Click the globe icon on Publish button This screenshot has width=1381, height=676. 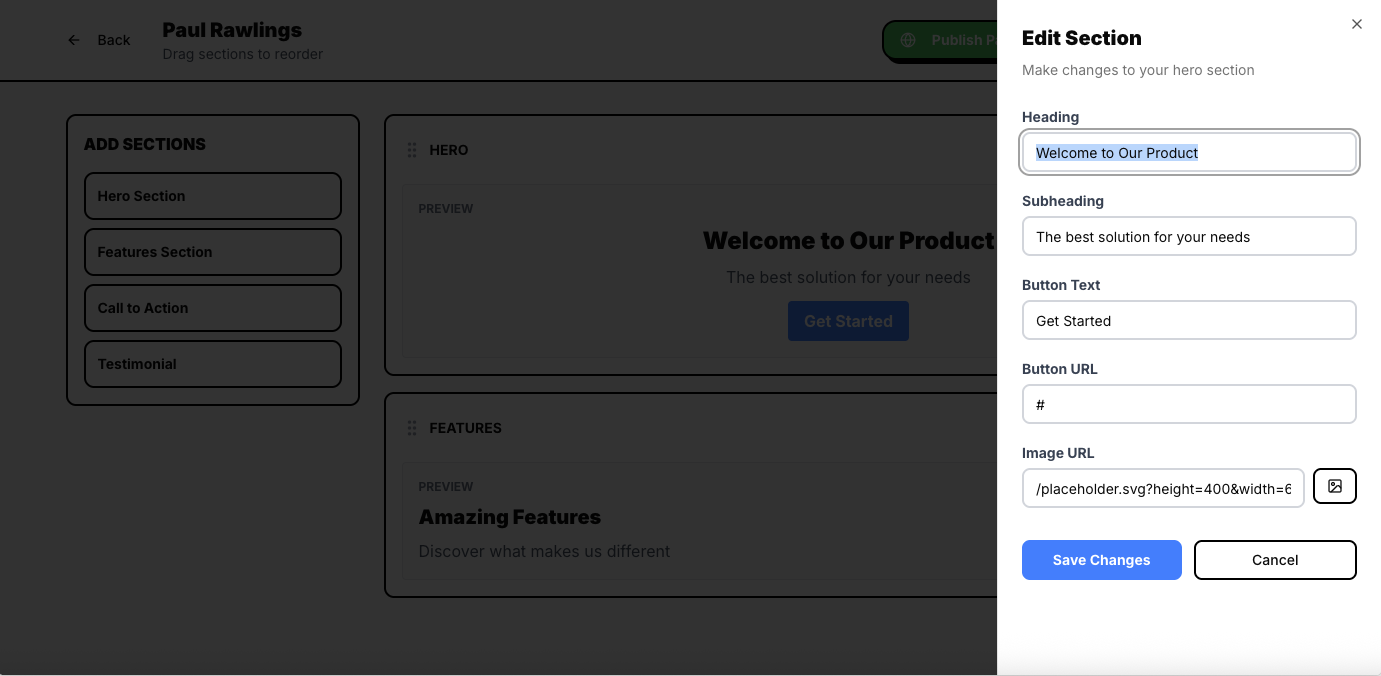[x=908, y=40]
